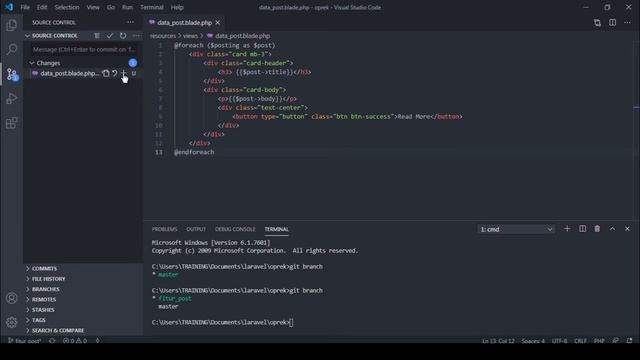Split the terminal panel
Viewport: 640px width, 360px height.
(x=582, y=229)
